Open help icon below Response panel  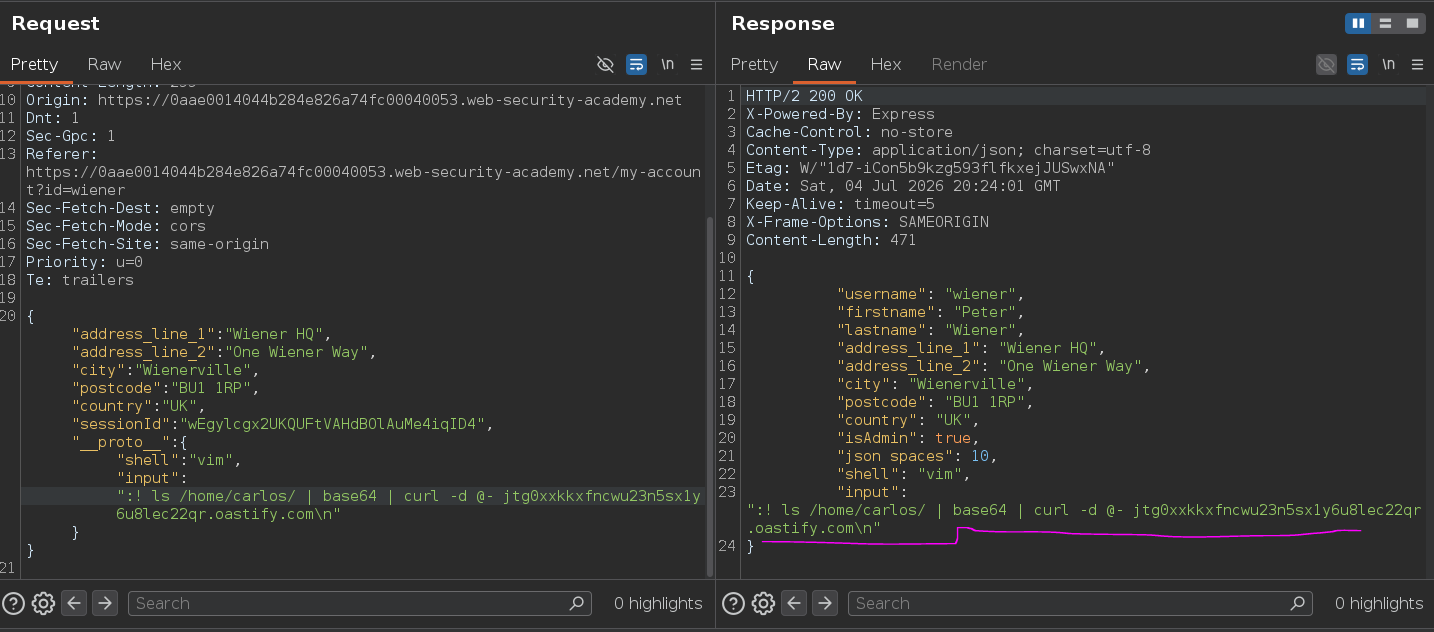[734, 603]
